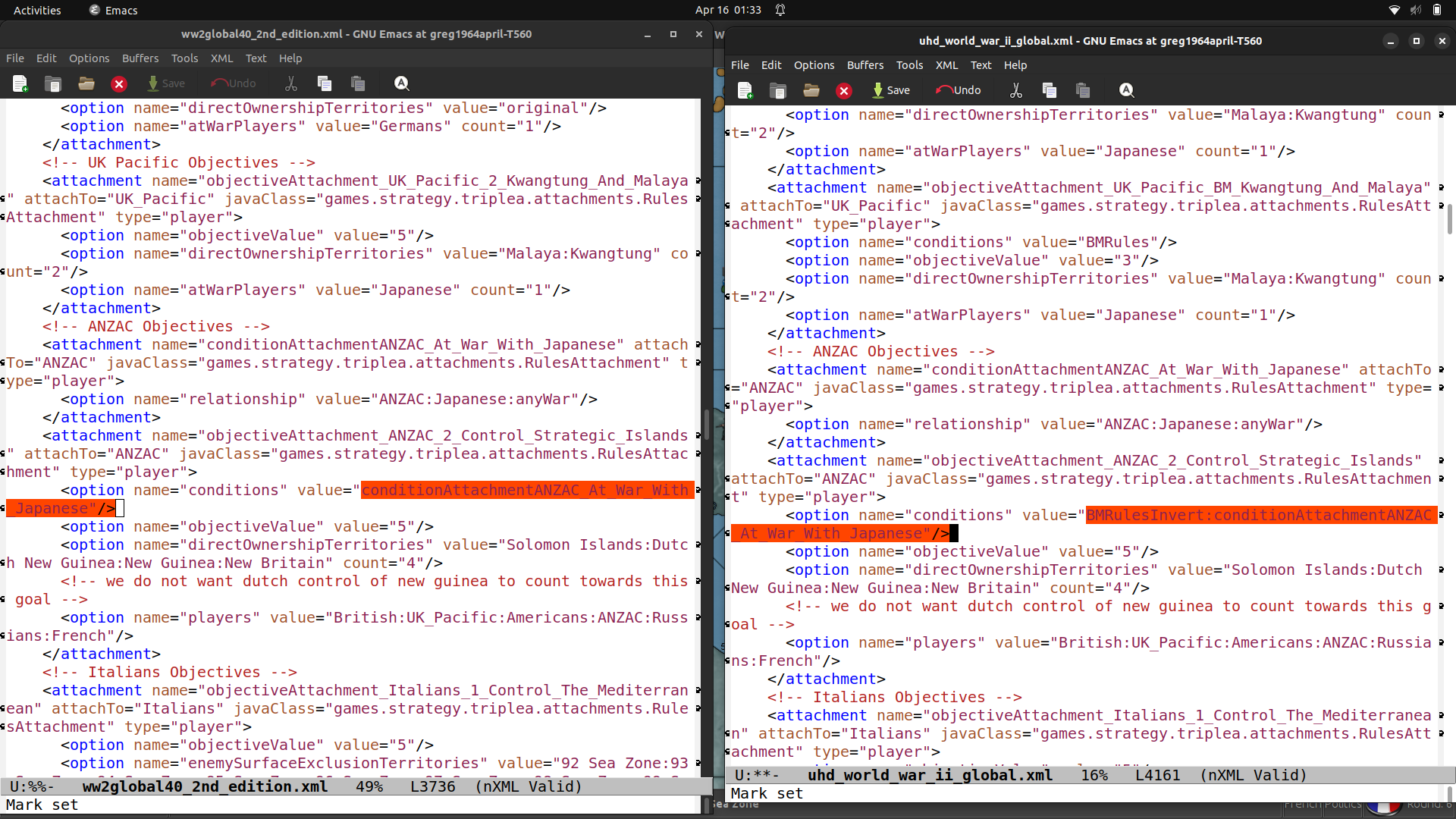
Task: Open XML menu in left Emacs window
Action: coord(221,58)
